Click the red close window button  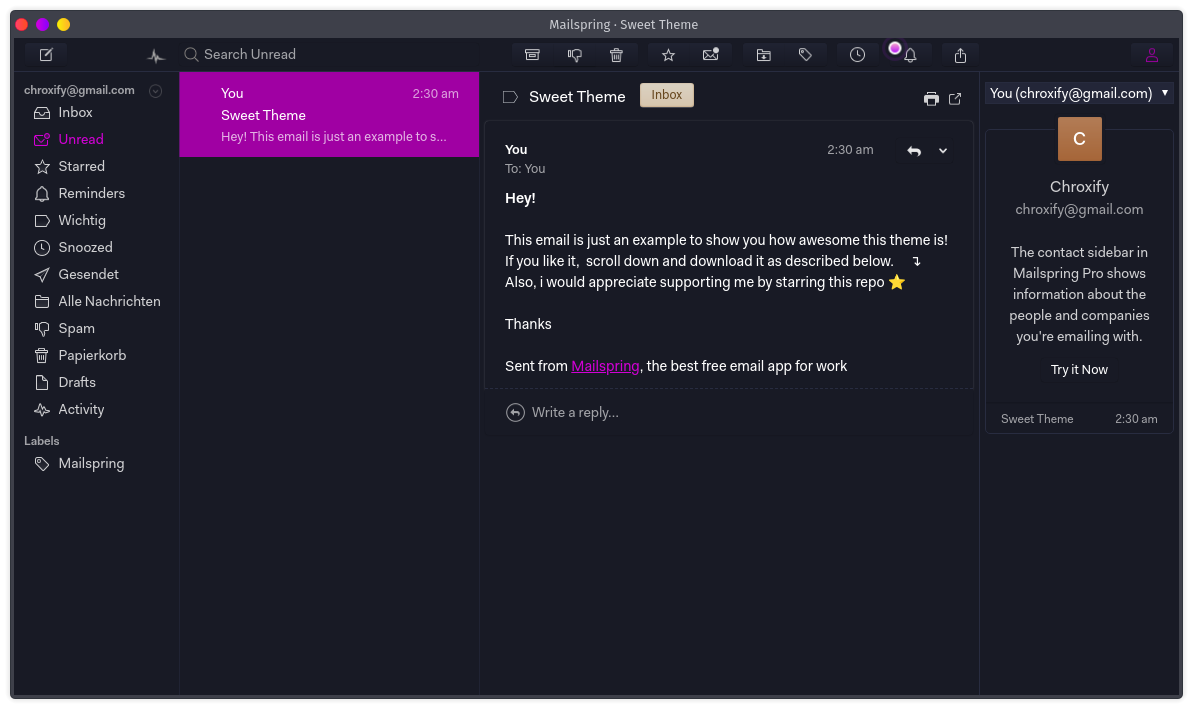pyautogui.click(x=22, y=24)
